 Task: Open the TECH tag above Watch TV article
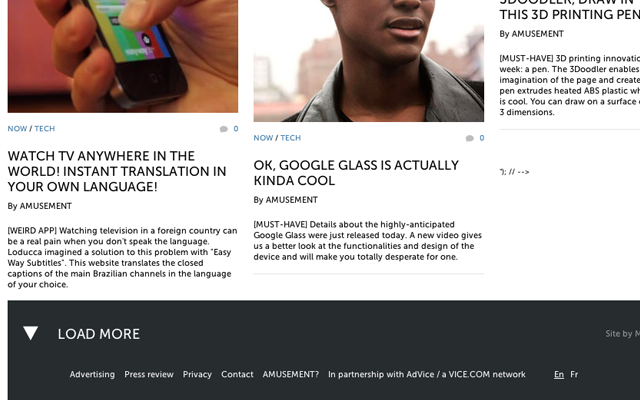pyautogui.click(x=44, y=129)
